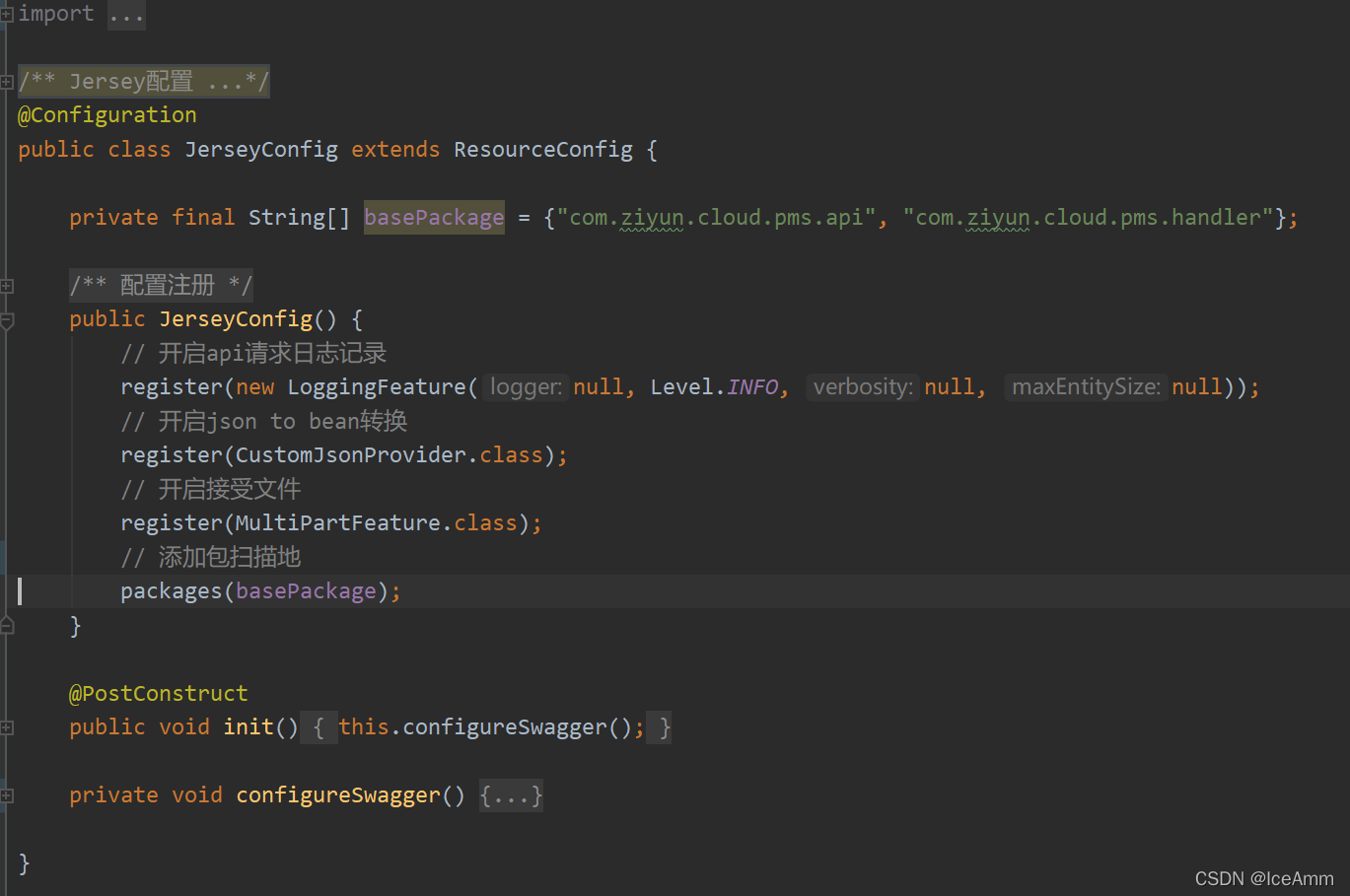Click the verbosity: parameter hint

pyautogui.click(x=863, y=387)
